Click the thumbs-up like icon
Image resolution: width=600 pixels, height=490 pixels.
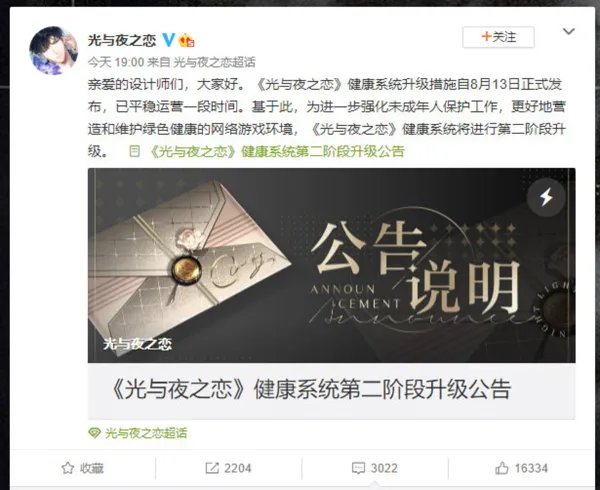pyautogui.click(x=502, y=468)
